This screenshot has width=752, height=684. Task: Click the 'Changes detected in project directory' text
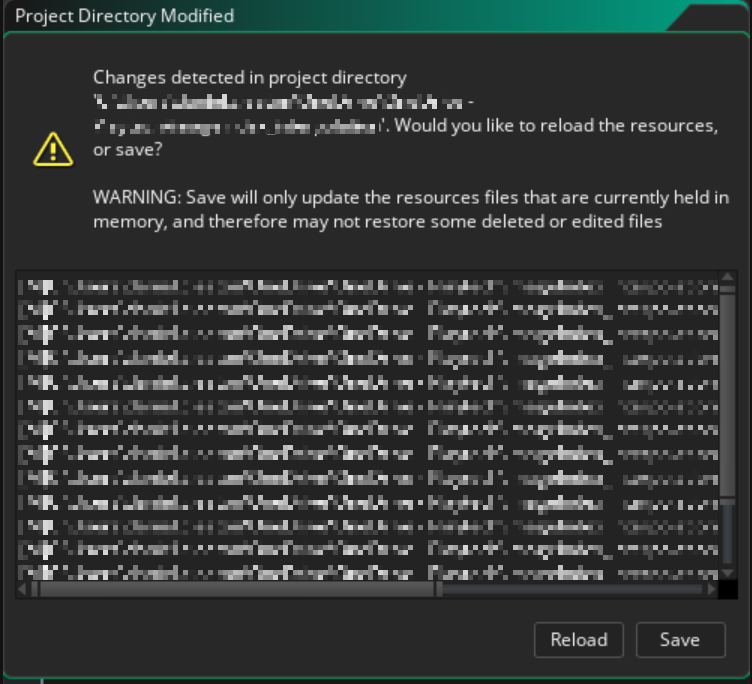coord(250,77)
